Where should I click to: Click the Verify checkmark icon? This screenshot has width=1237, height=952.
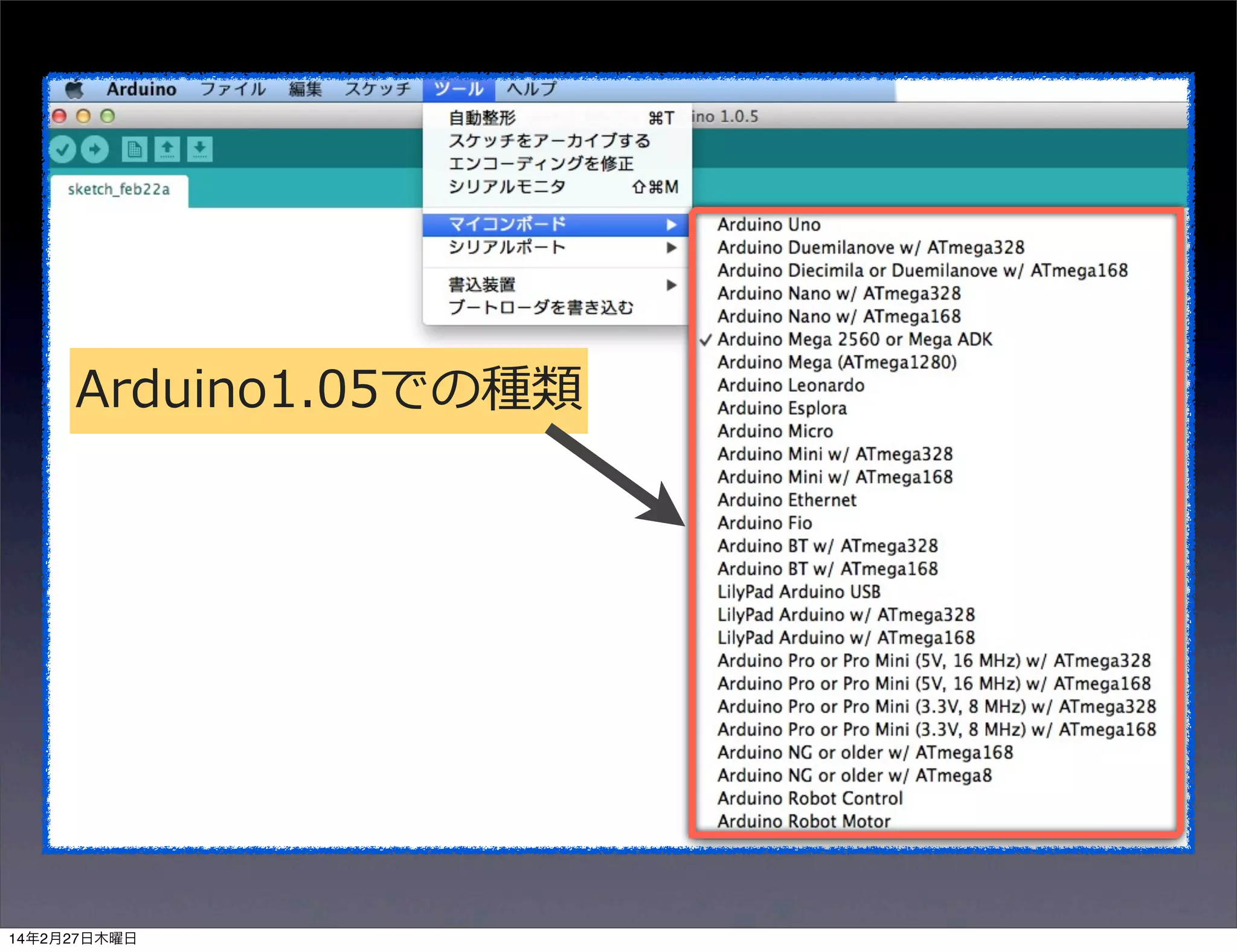coord(62,149)
